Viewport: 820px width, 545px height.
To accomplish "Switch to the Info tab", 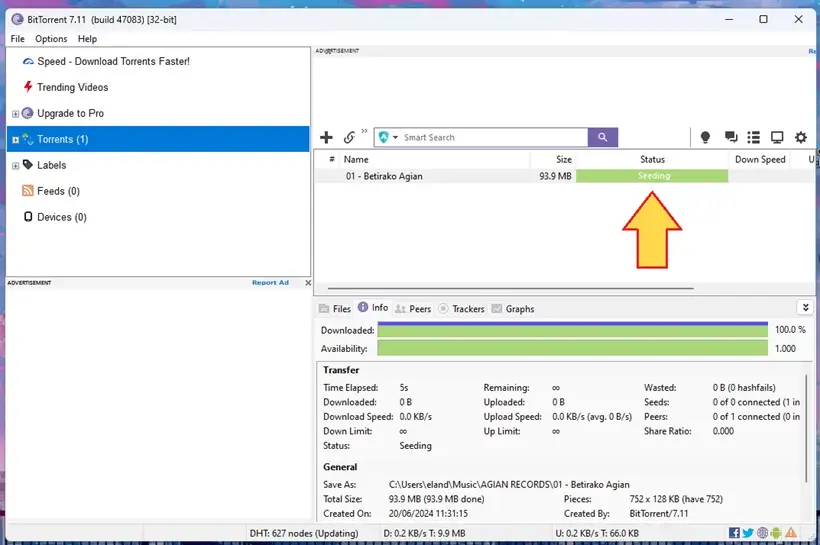I will [x=373, y=308].
